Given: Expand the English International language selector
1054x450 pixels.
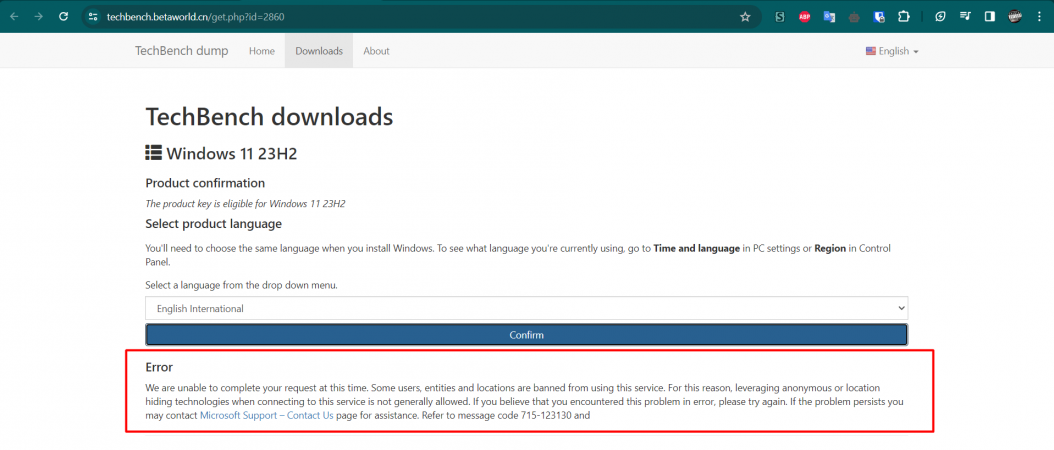Looking at the screenshot, I should coord(526,309).
